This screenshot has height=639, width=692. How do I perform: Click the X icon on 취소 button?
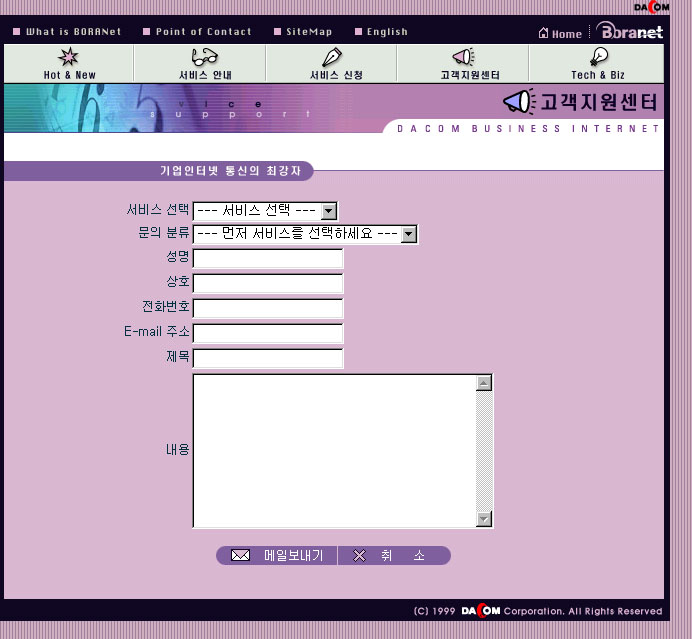[x=359, y=556]
